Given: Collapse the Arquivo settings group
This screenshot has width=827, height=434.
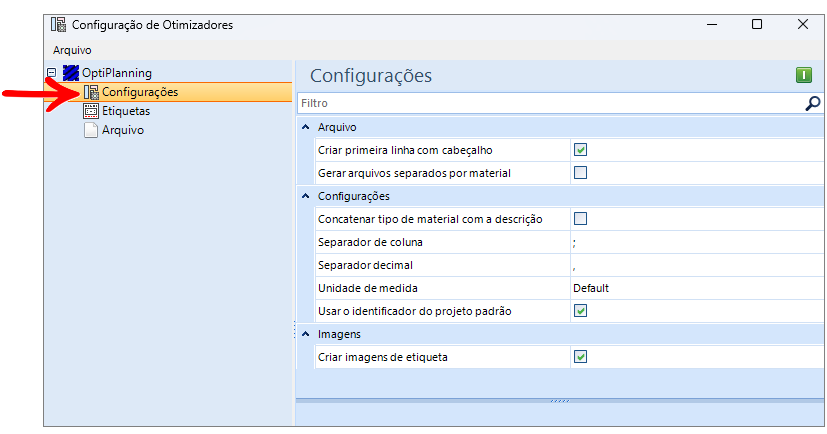Looking at the screenshot, I should click(305, 127).
